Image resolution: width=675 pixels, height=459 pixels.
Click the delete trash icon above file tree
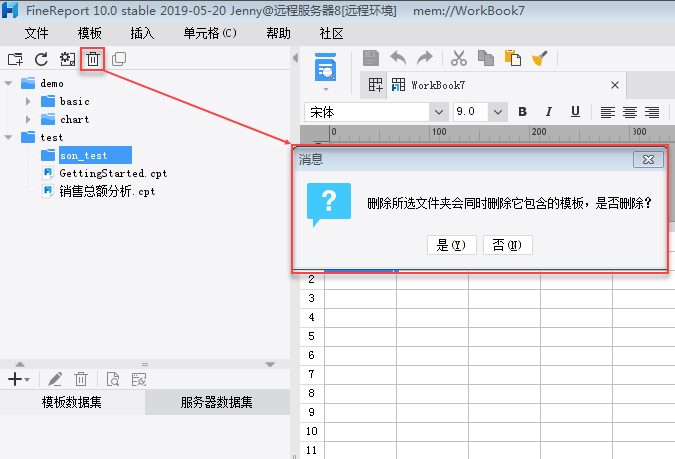(93, 59)
